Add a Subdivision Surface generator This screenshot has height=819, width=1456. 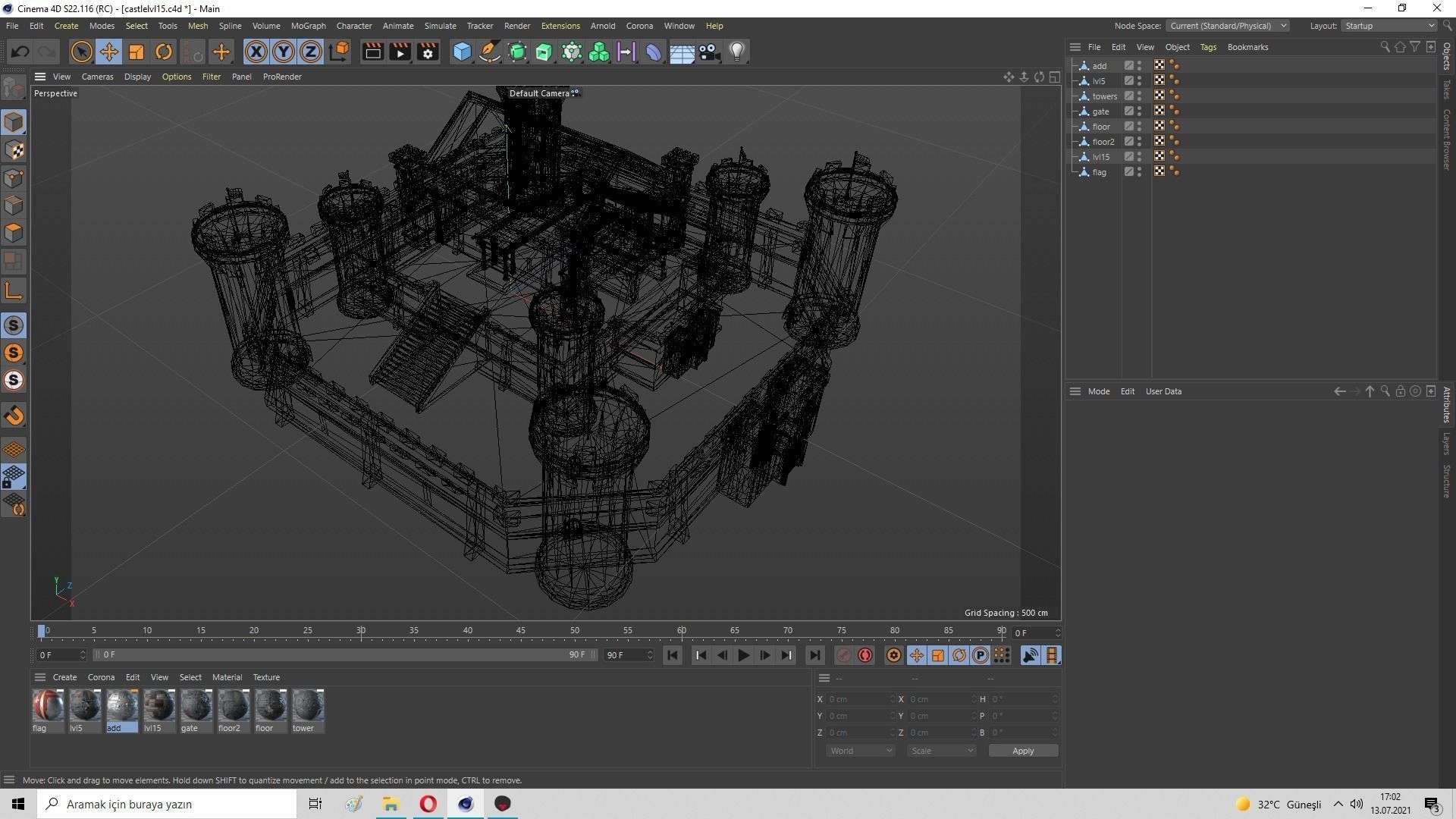tap(517, 52)
